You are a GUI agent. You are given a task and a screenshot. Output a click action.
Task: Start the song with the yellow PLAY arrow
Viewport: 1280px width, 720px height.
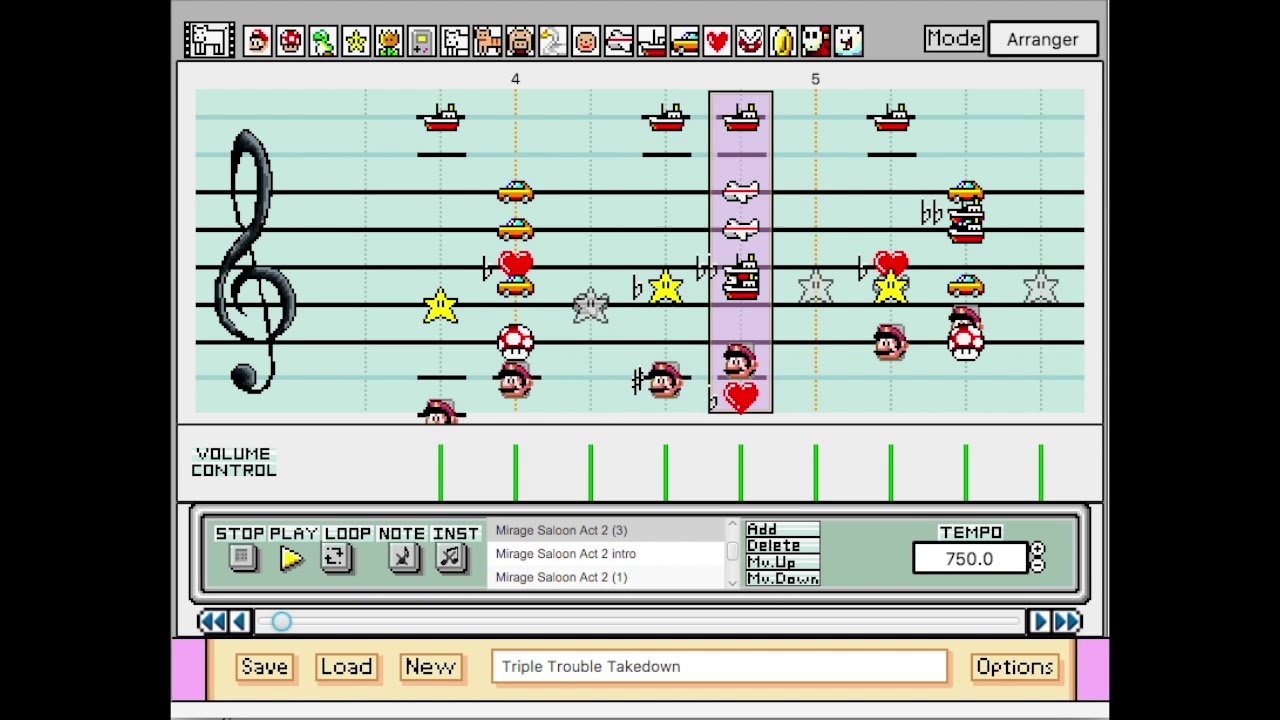[x=291, y=558]
